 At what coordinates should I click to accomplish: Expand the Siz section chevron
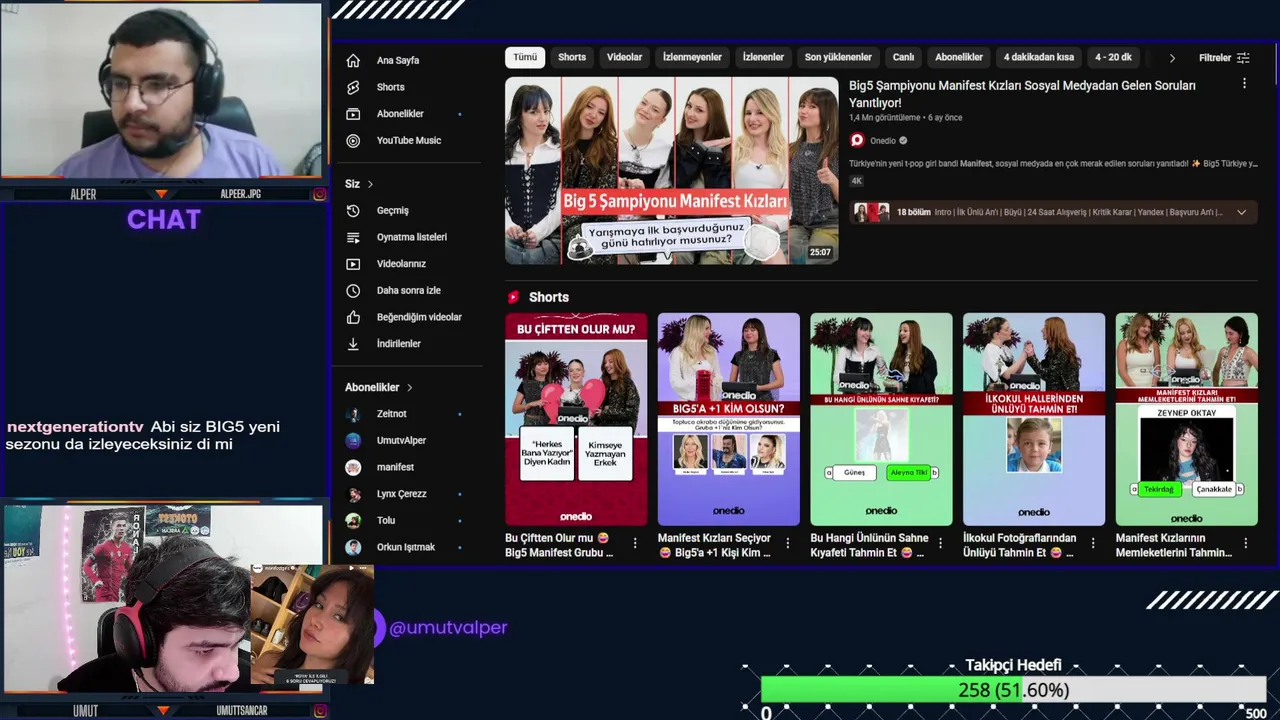click(x=370, y=184)
